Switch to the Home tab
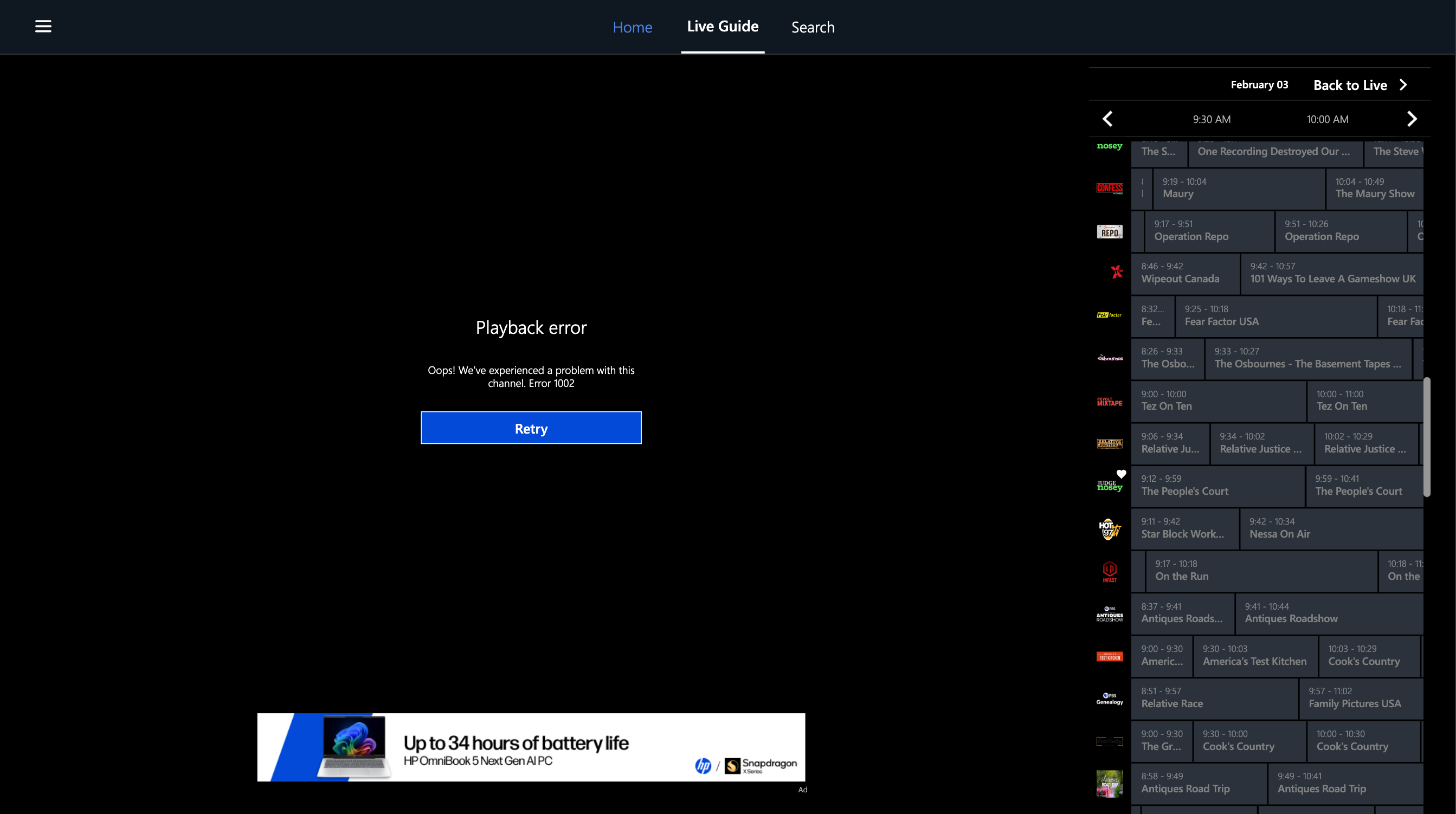The image size is (1456, 814). pos(632,27)
